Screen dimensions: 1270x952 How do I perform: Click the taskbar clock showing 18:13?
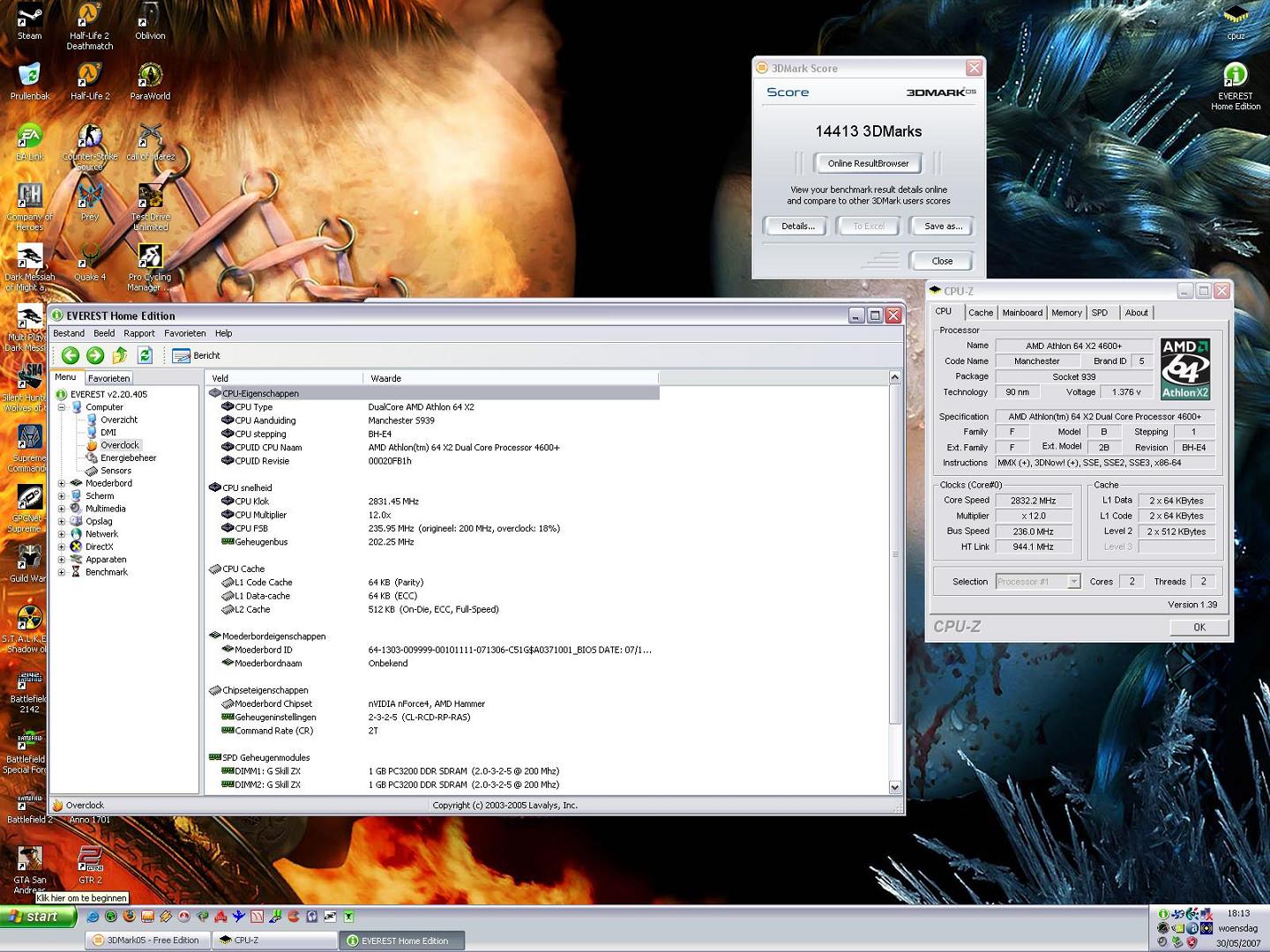pos(1238,913)
